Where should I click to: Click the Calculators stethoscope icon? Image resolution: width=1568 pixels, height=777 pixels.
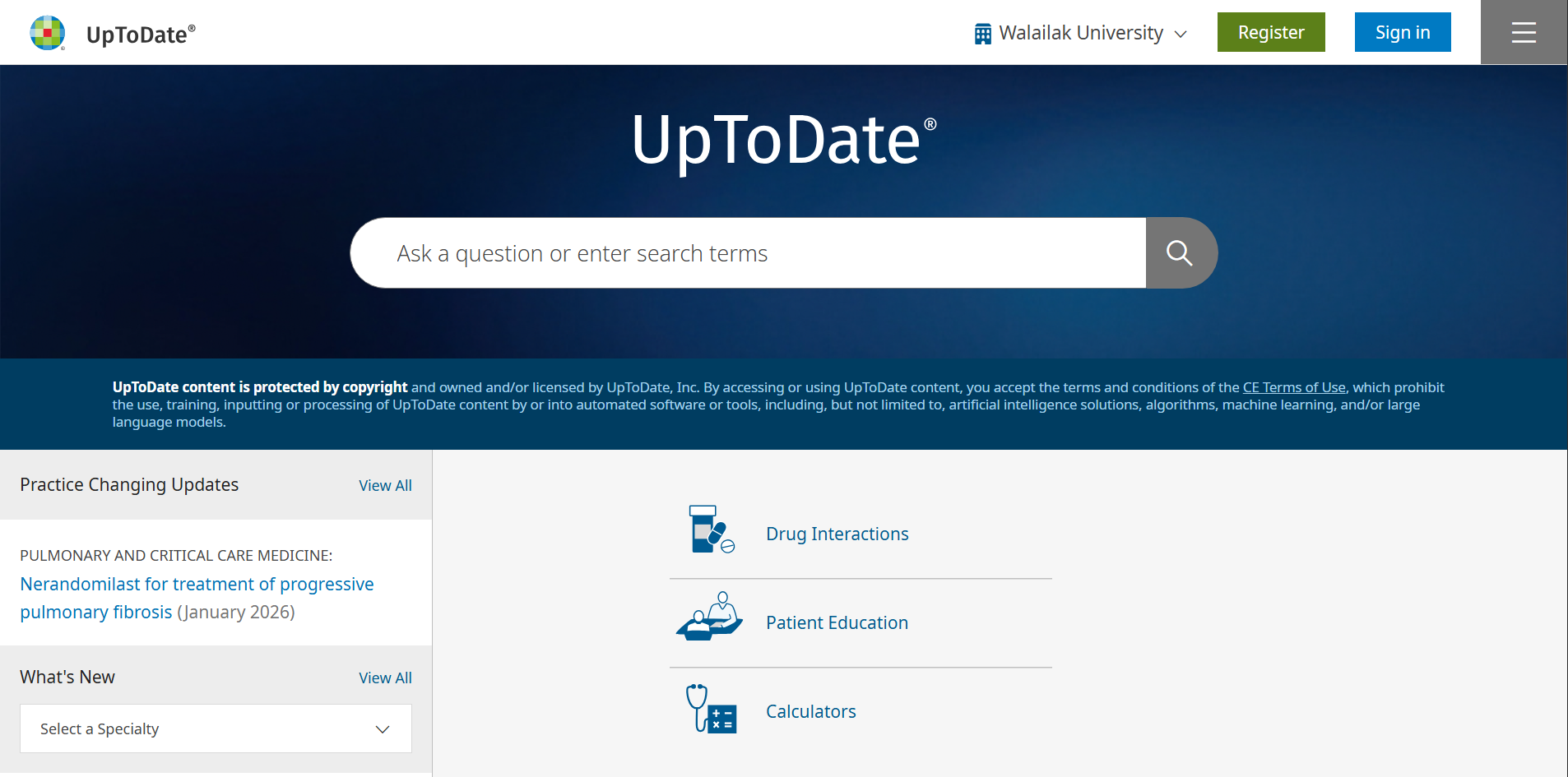pos(712,709)
